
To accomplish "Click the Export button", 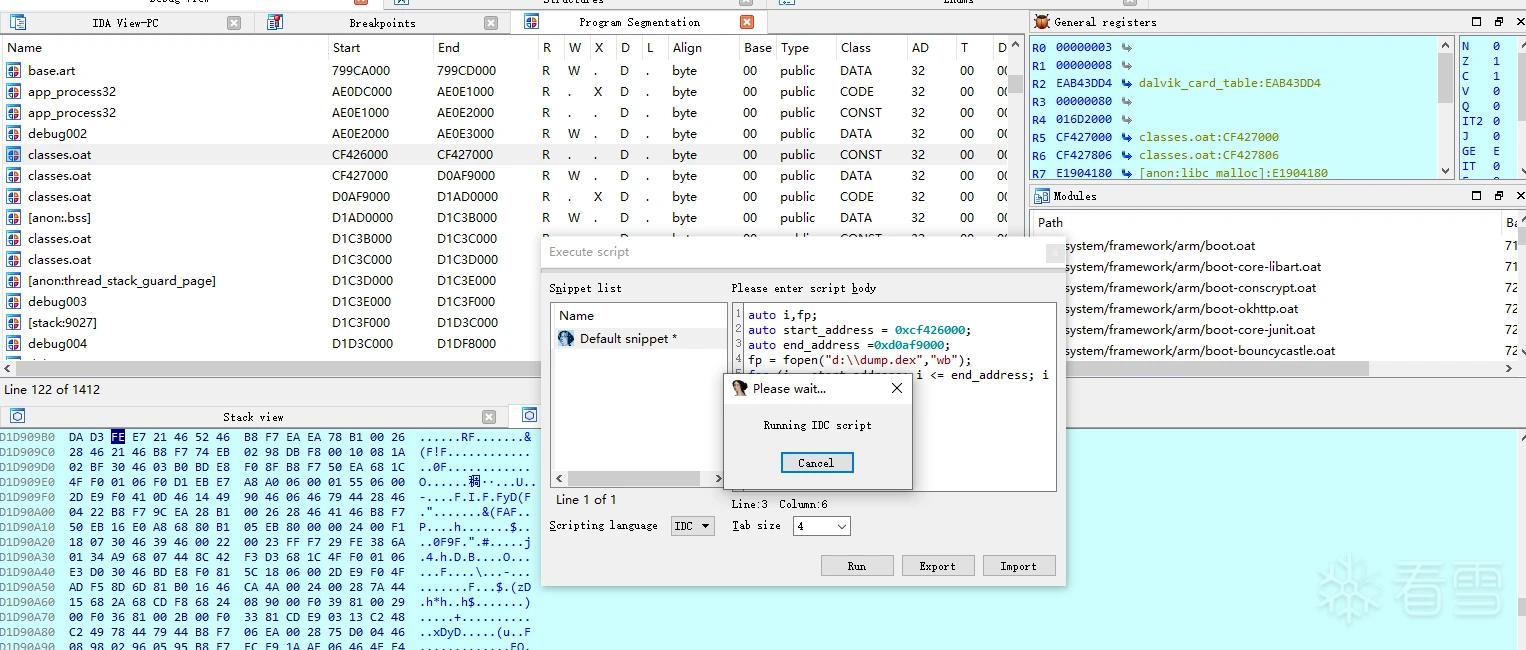I will (937, 566).
